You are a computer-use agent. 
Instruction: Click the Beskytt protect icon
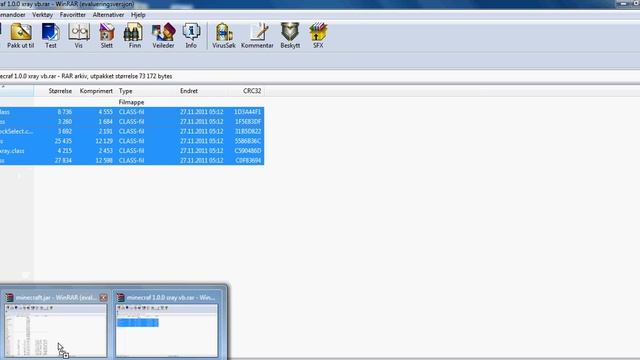[290, 36]
